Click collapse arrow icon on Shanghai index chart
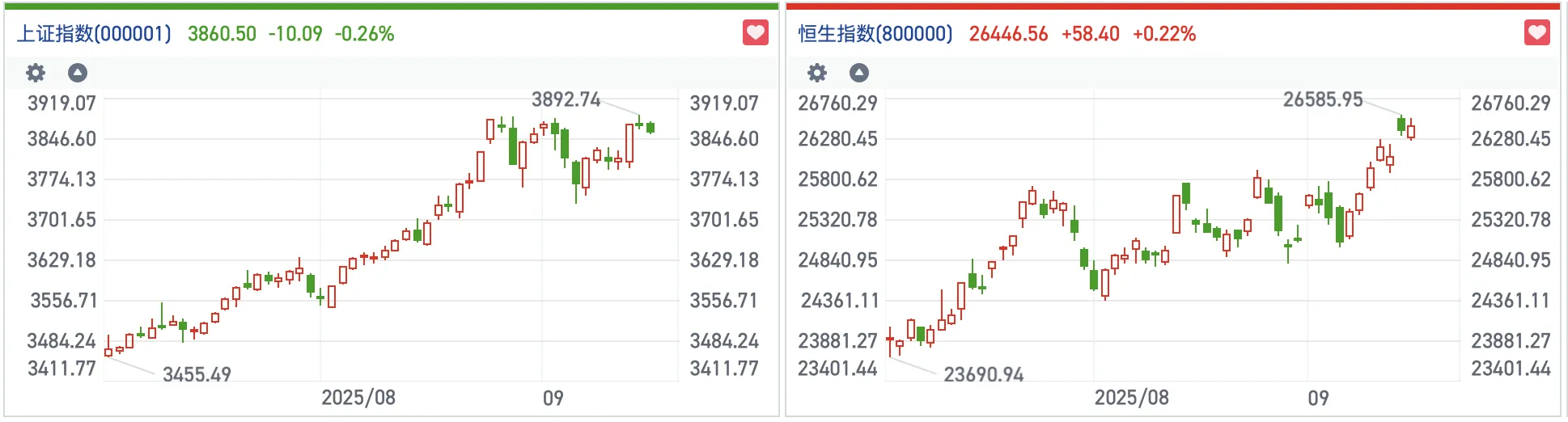 78,73
